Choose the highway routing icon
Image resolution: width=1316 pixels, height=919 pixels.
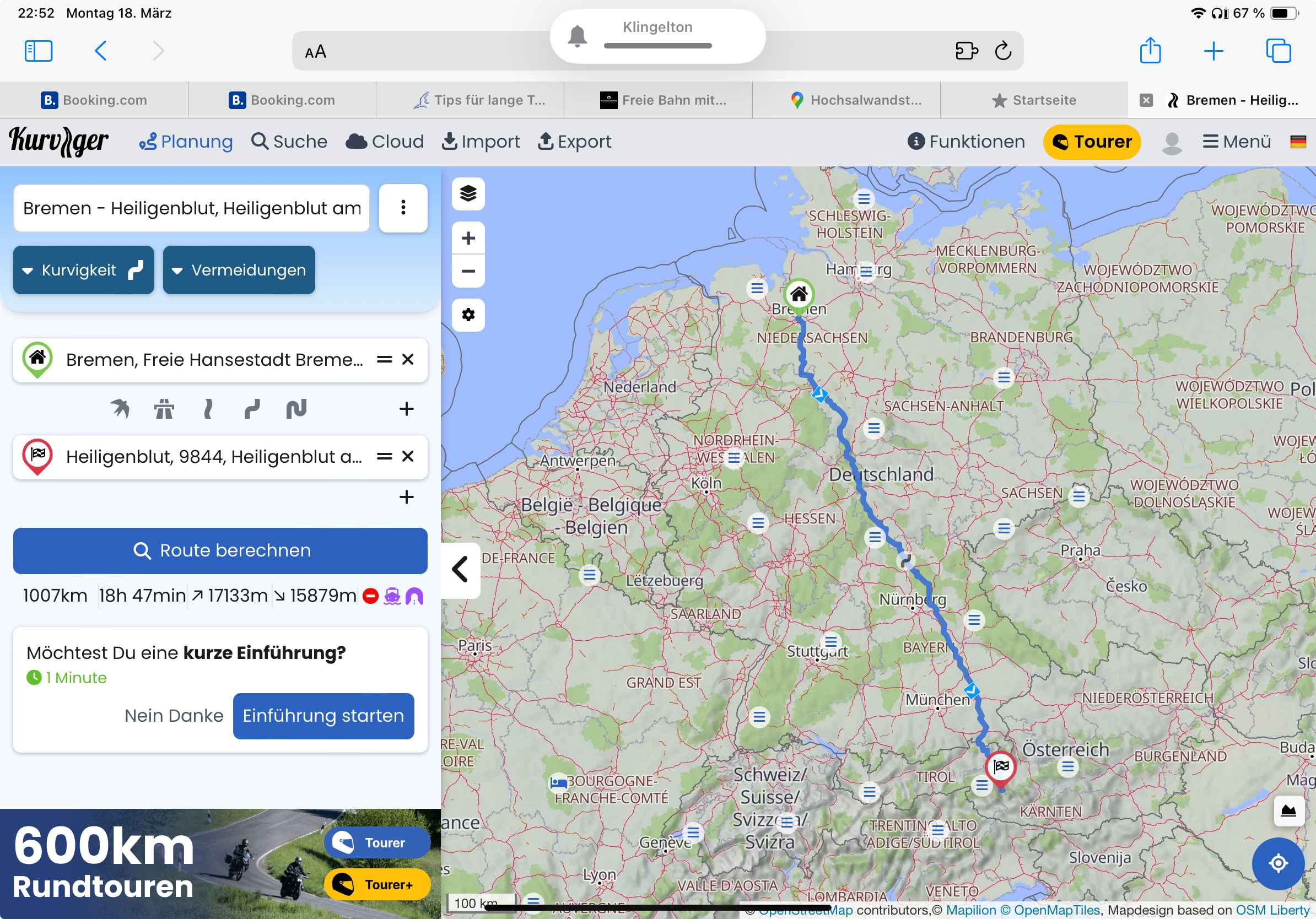(164, 408)
